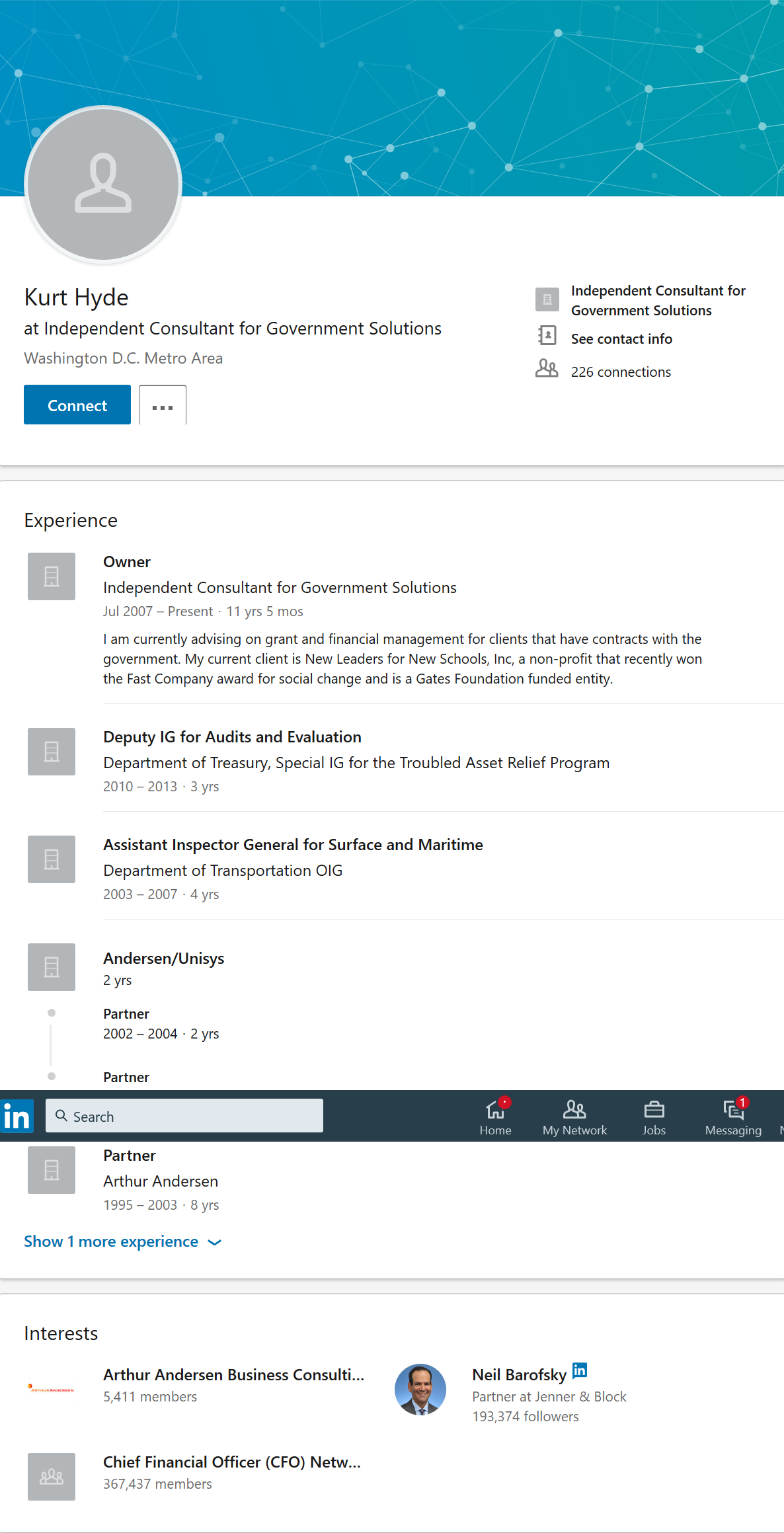
Task: Open Home from the navigation bar
Action: (x=495, y=1117)
